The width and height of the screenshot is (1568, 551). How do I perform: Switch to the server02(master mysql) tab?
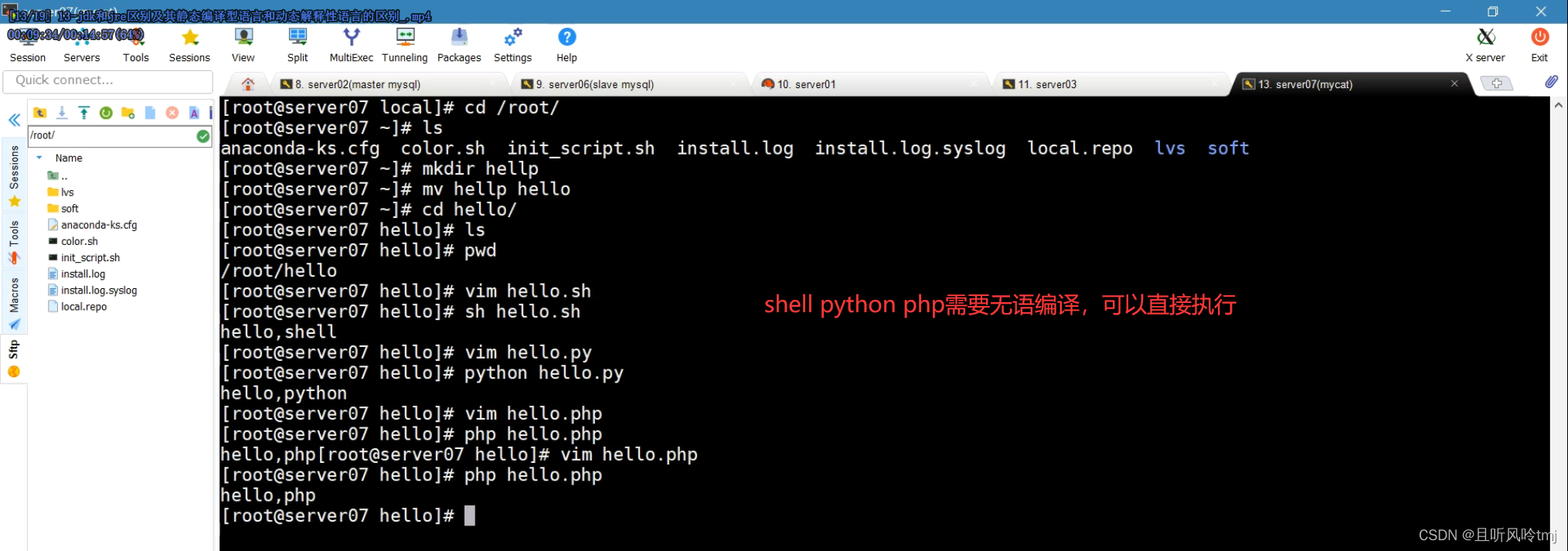(x=363, y=84)
